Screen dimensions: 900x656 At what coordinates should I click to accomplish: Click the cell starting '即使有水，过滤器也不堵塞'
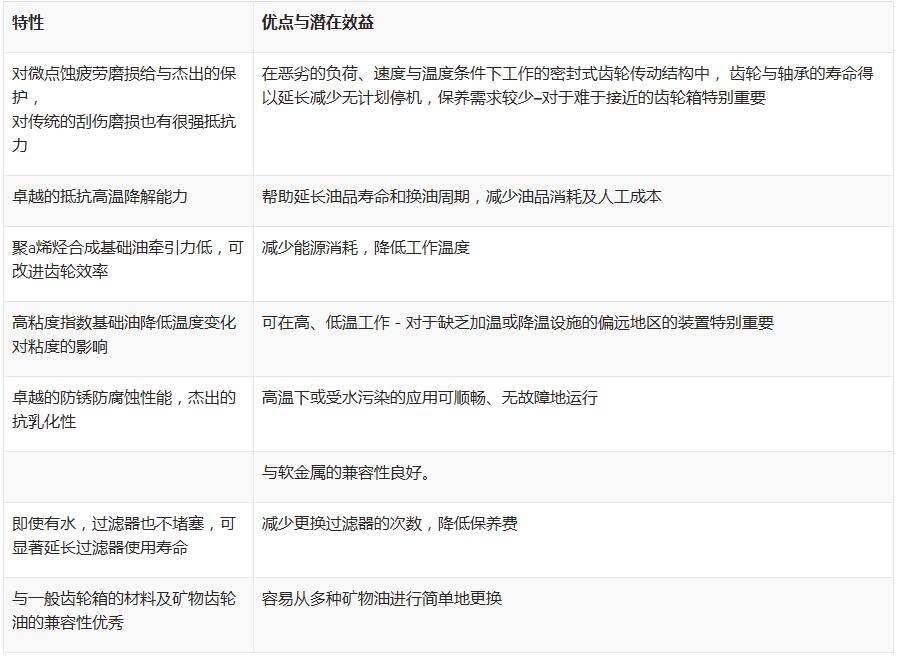(124, 536)
